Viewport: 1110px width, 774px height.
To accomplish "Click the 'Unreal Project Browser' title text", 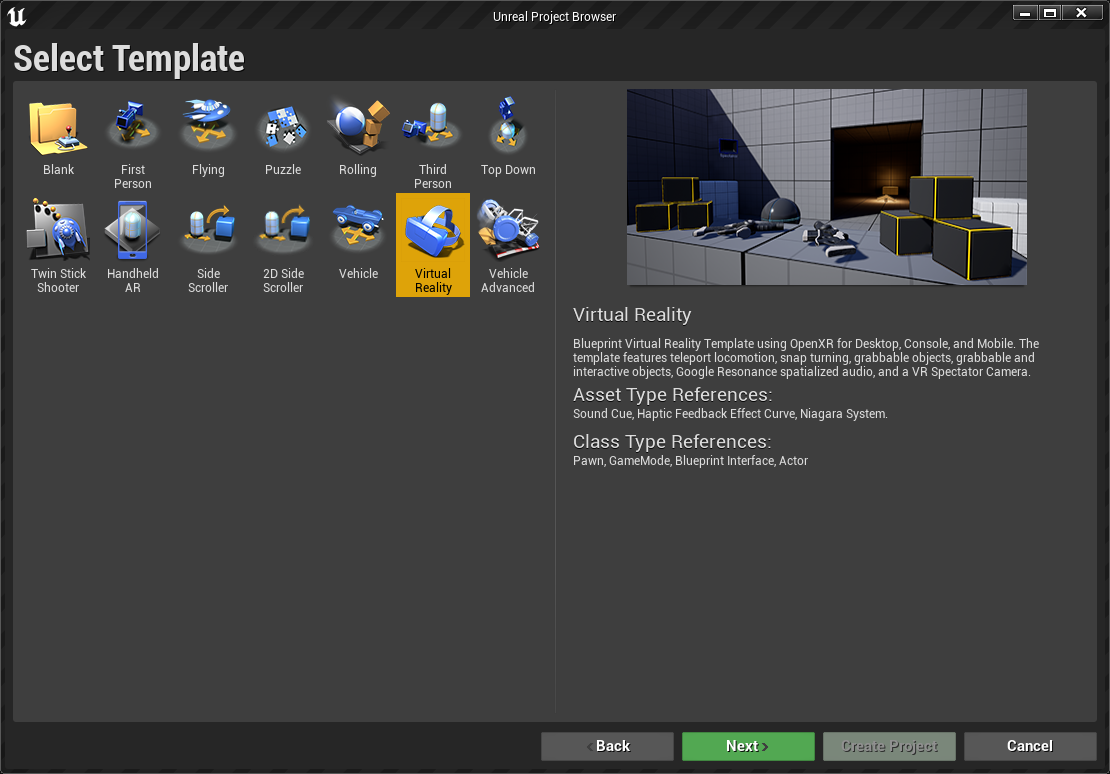I will pyautogui.click(x=554, y=16).
